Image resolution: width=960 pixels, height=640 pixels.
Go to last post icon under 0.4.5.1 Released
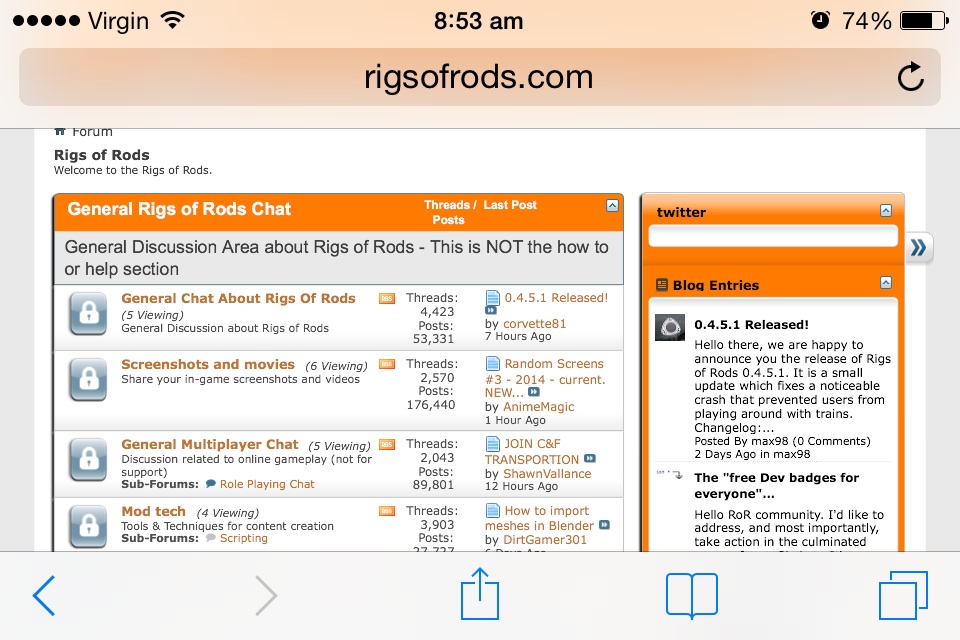491,311
